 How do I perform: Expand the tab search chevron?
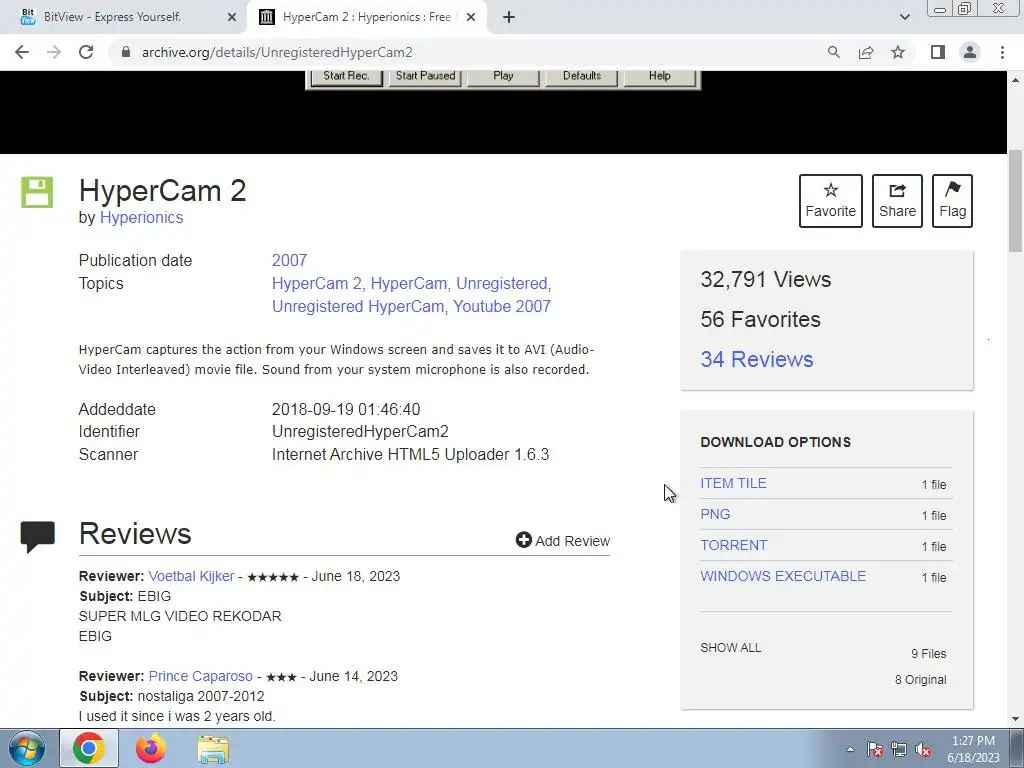coord(904,17)
